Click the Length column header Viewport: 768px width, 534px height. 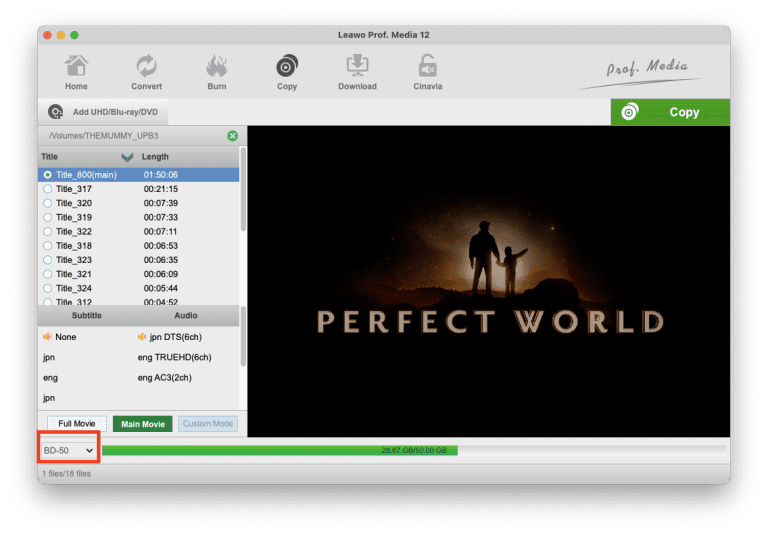[155, 157]
